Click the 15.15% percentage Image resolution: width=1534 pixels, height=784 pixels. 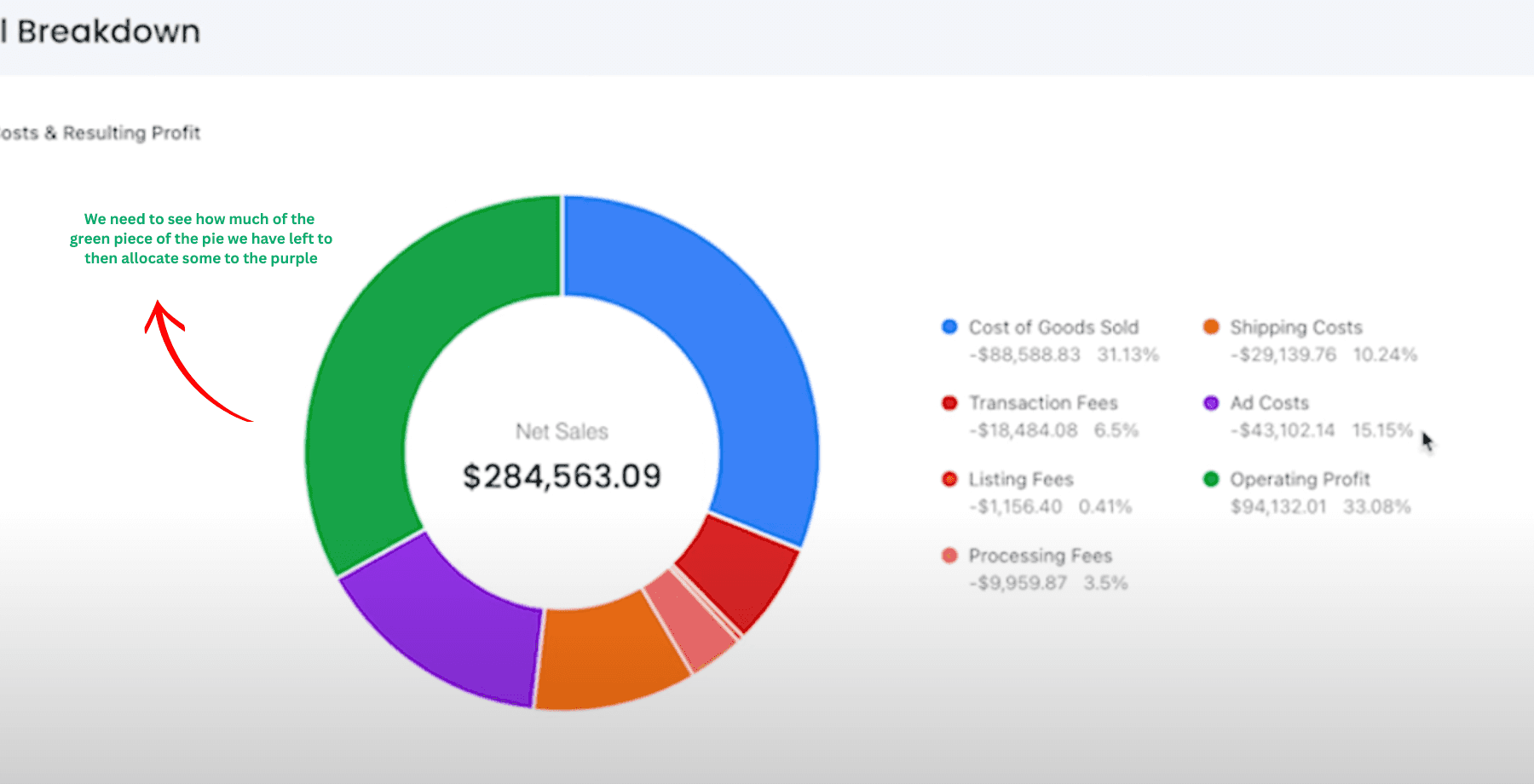(x=1382, y=430)
